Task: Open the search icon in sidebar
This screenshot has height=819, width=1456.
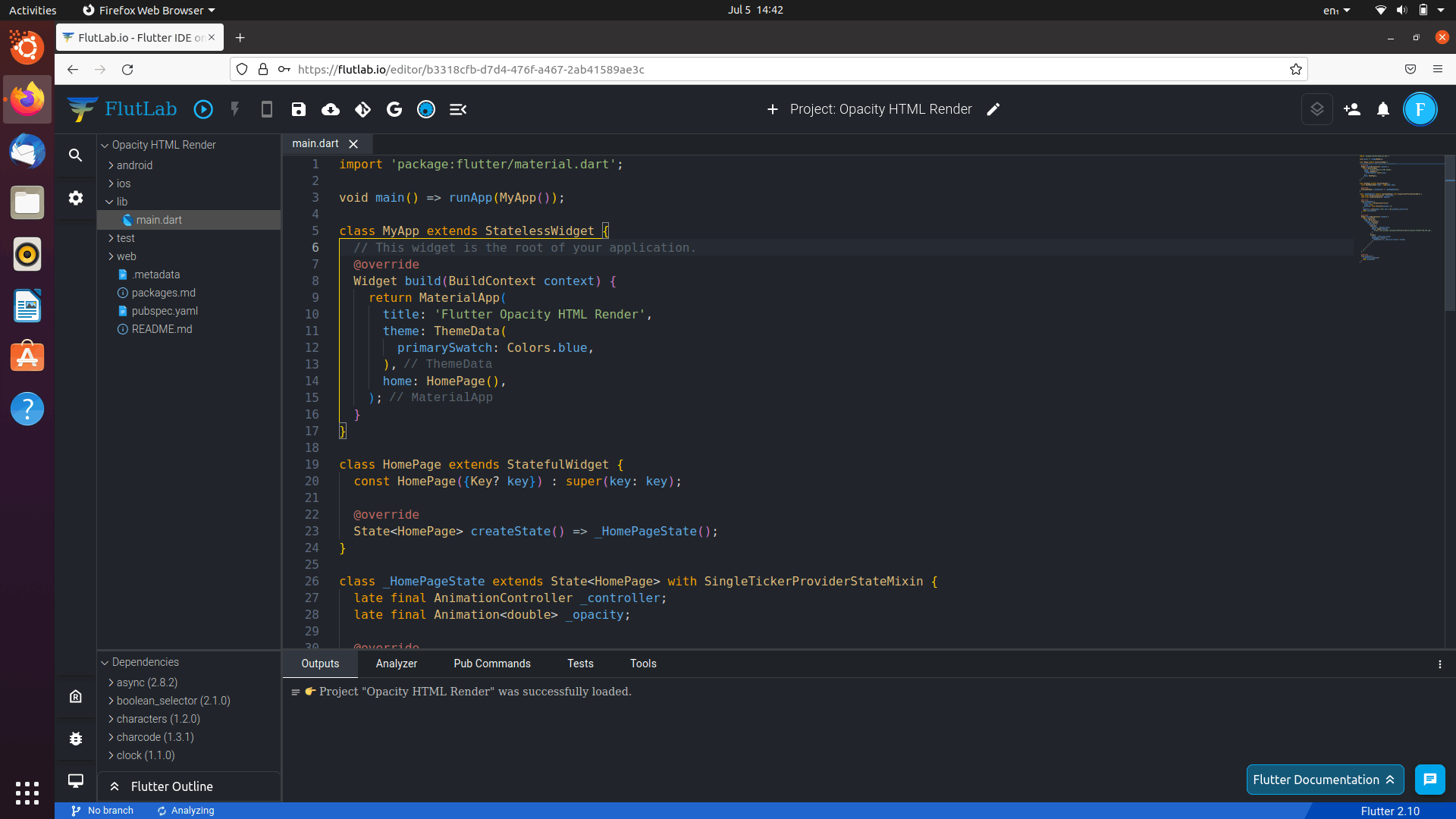Action: point(76,155)
